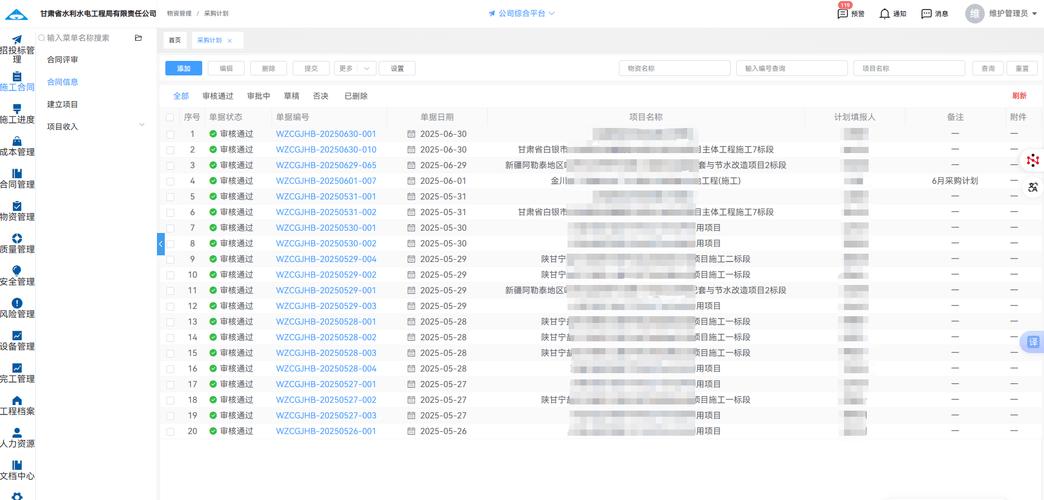The height and width of the screenshot is (500, 1044).
Task: Click the 删除 button
Action: 268,68
